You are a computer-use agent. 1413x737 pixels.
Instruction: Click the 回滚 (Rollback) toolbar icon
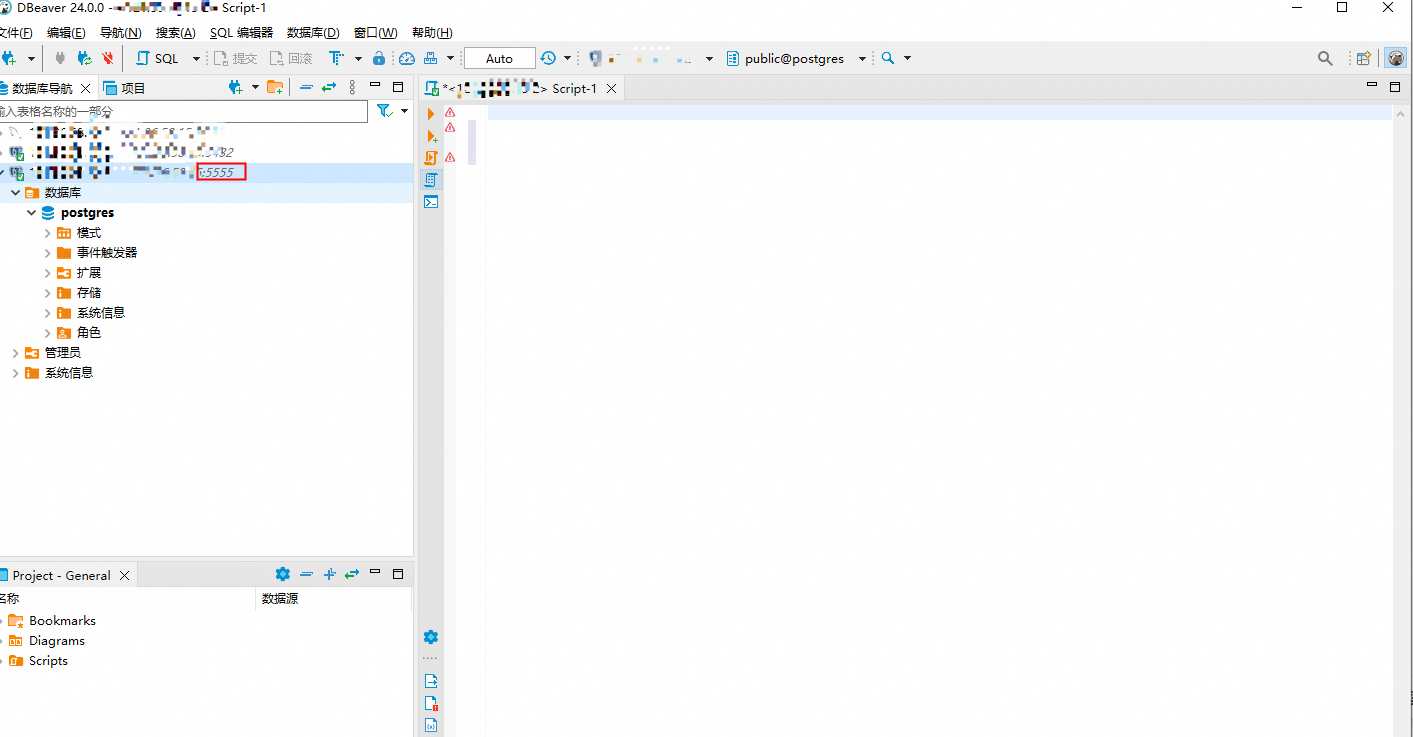coord(291,57)
